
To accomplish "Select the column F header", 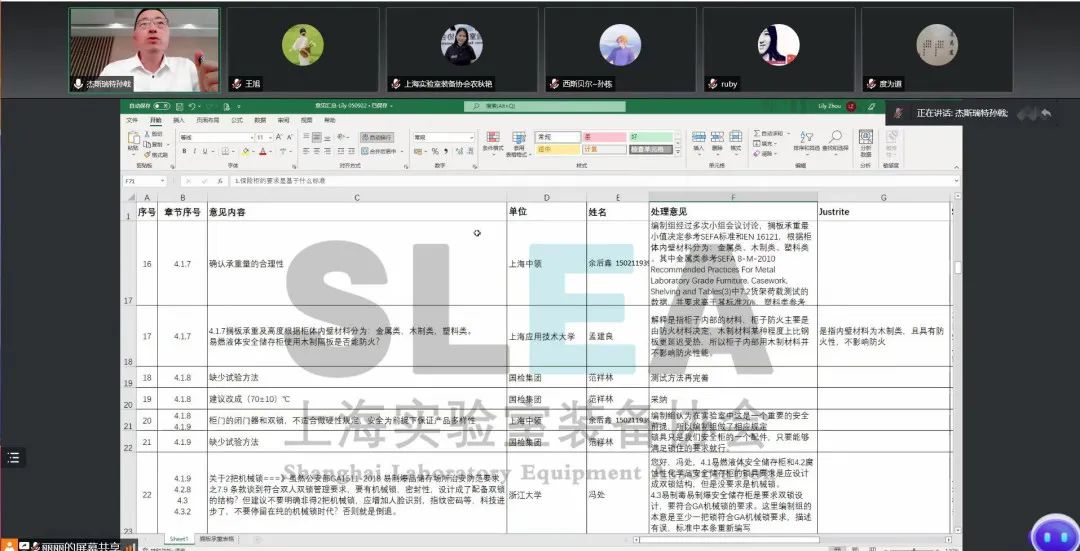I will 733,197.
